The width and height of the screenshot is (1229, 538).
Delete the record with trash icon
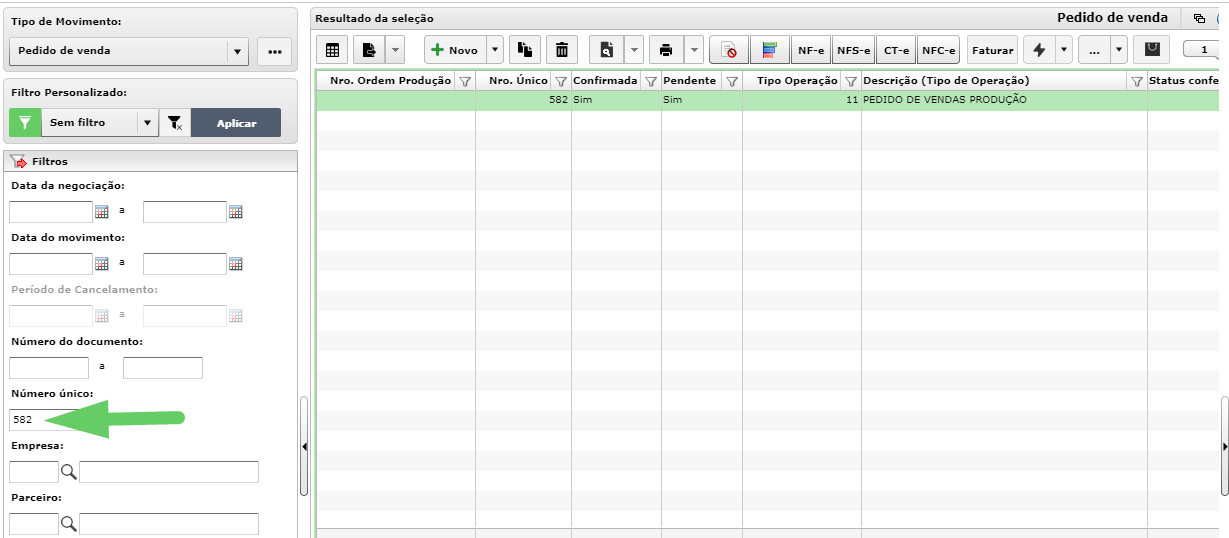pos(562,50)
